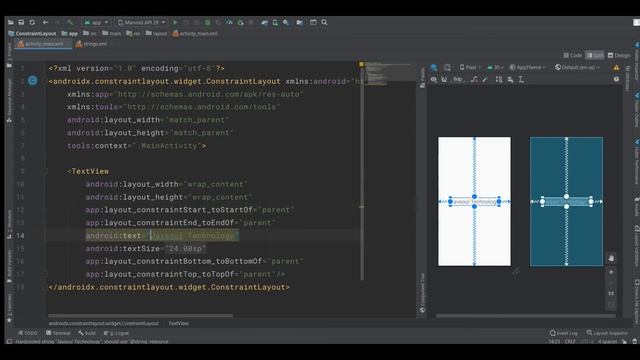Click the green Run app button
This screenshot has width=640, height=360.
175,22
